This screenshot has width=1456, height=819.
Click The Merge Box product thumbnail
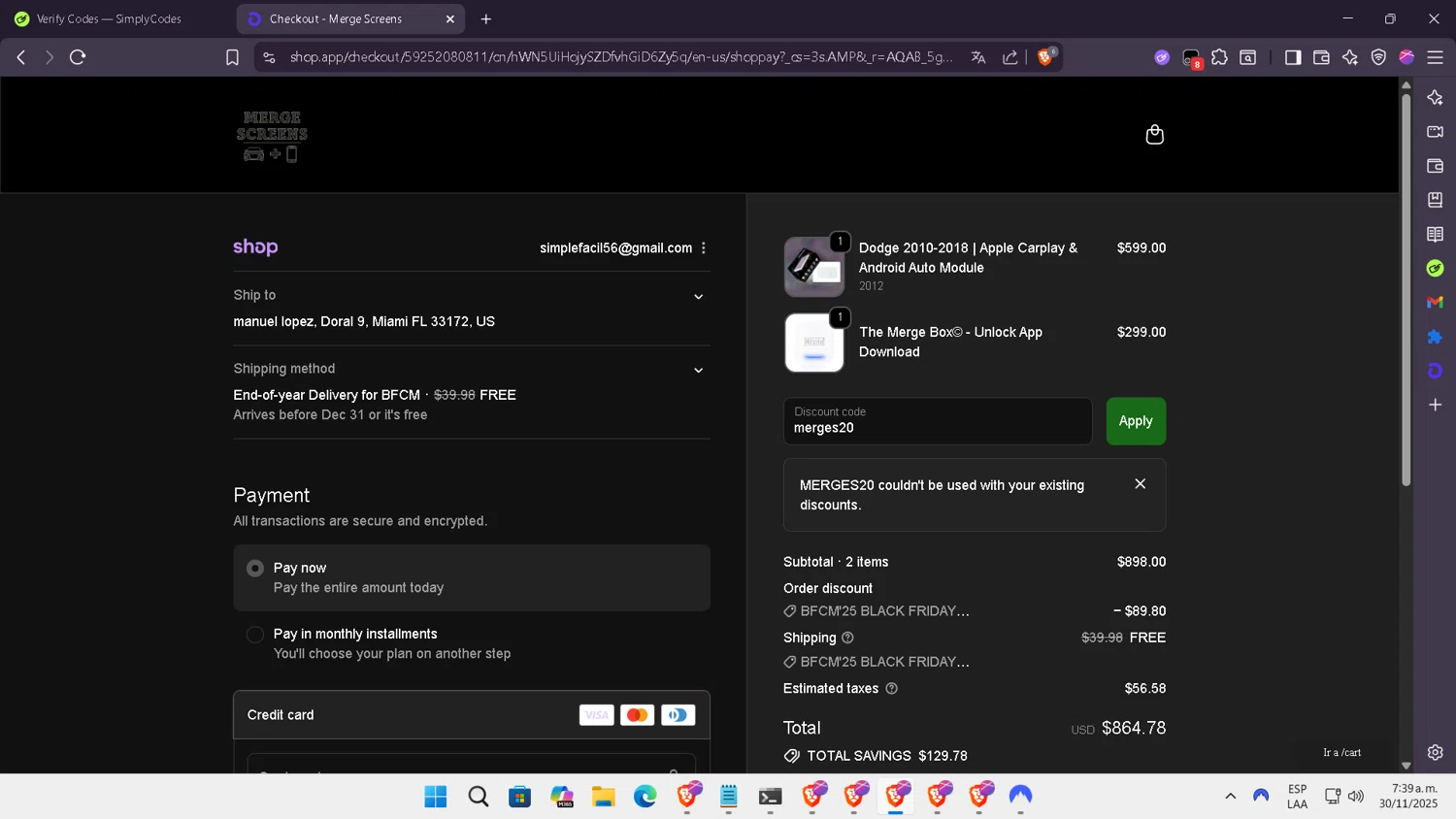(813, 343)
